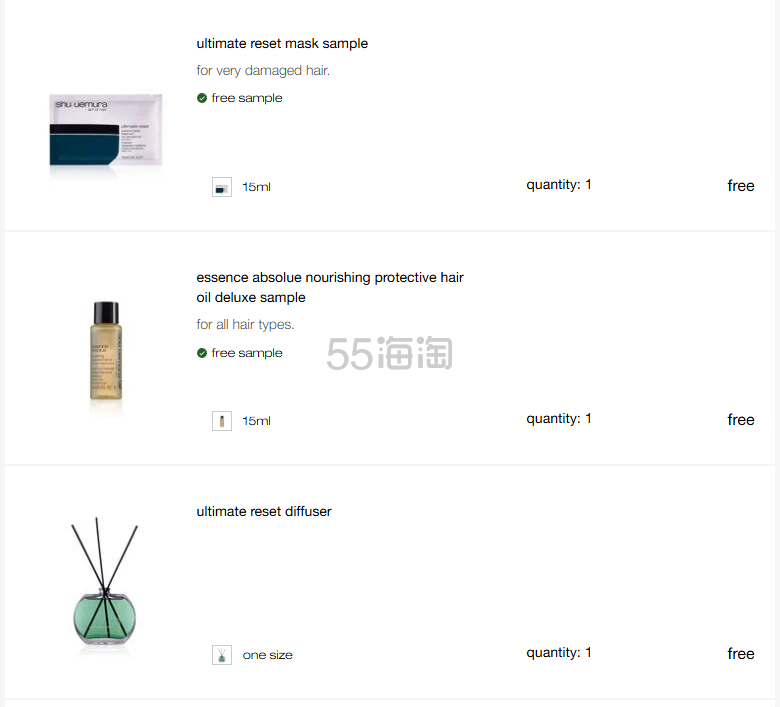Select the diffuser one size swatch icon

222,655
